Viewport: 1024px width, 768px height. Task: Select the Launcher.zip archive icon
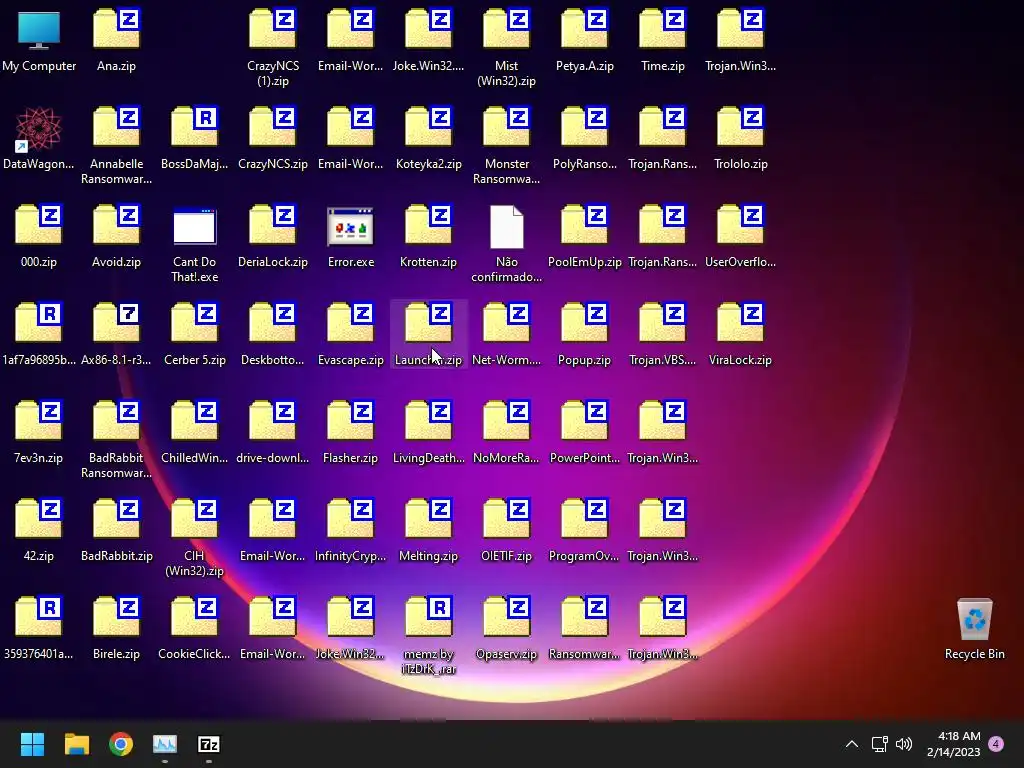tap(428, 323)
